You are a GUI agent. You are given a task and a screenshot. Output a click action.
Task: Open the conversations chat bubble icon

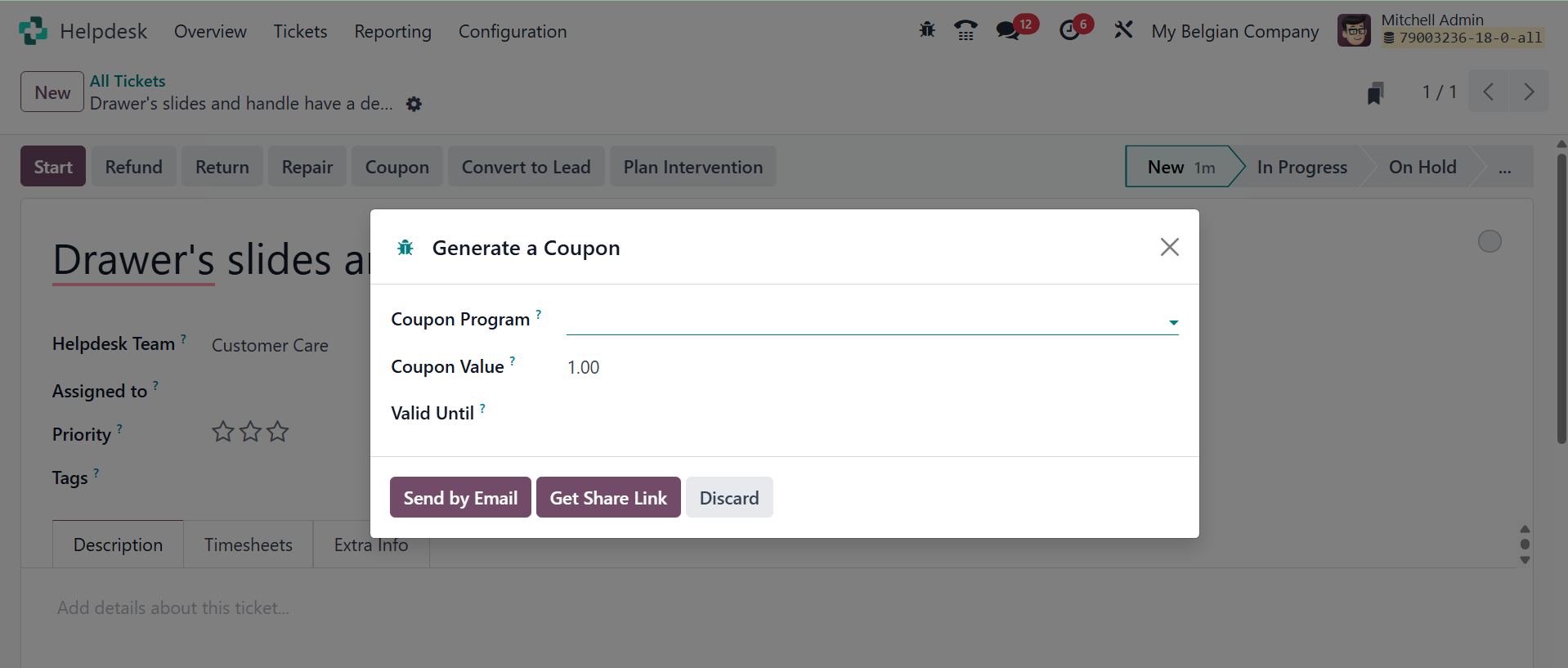(1007, 31)
